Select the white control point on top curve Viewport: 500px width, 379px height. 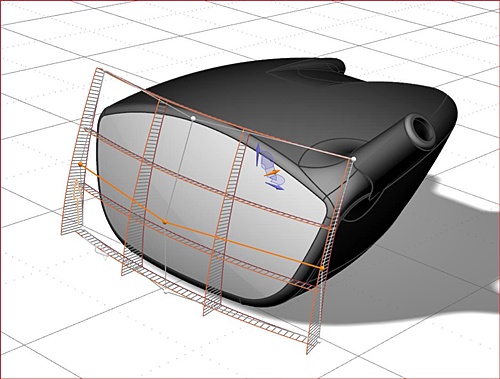click(x=192, y=118)
